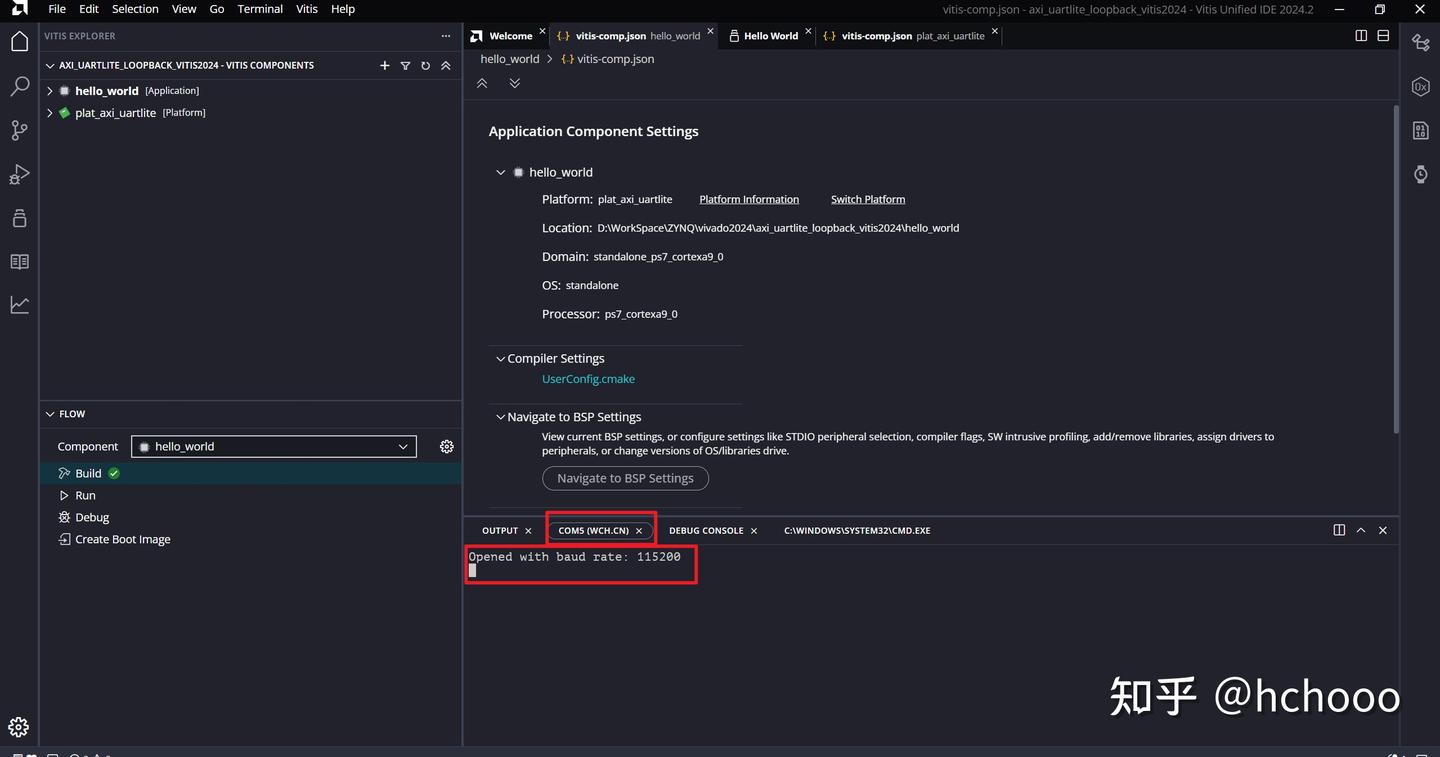Screen dimensions: 1440x757
Task: Switch to the DEBUG CONSOLE tab
Action: coord(706,531)
